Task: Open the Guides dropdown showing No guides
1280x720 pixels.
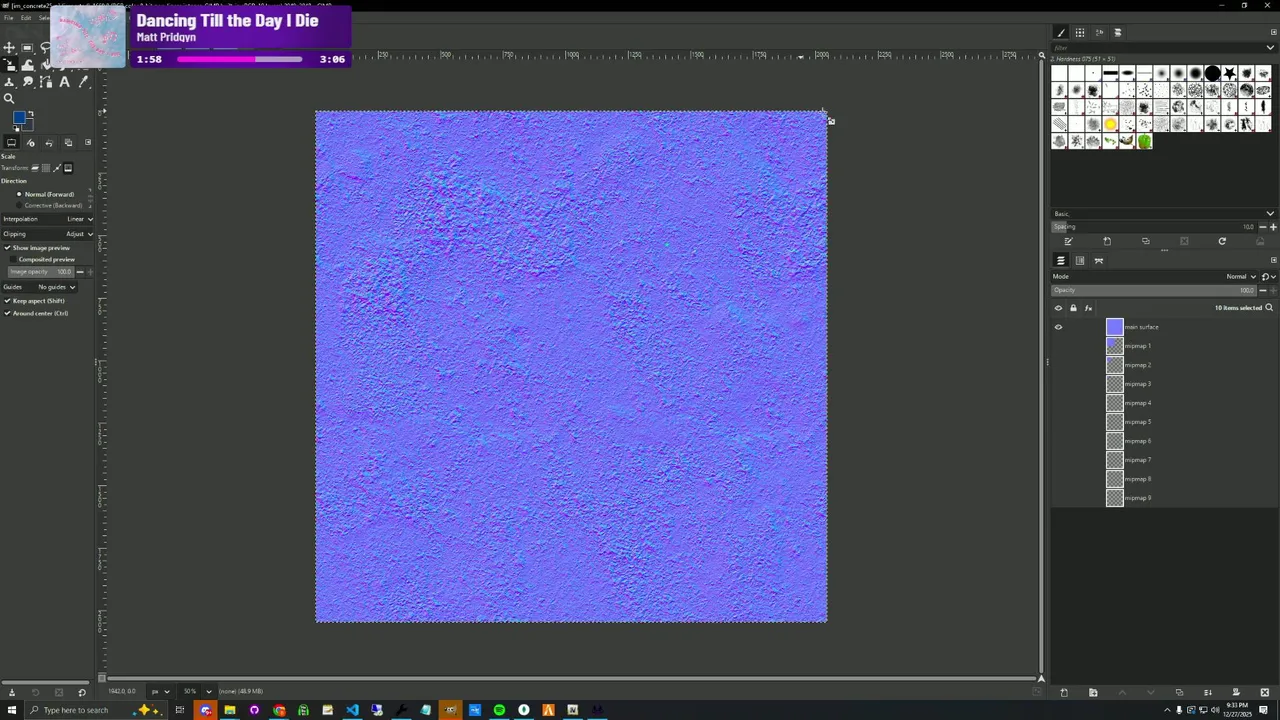Action: point(40,287)
